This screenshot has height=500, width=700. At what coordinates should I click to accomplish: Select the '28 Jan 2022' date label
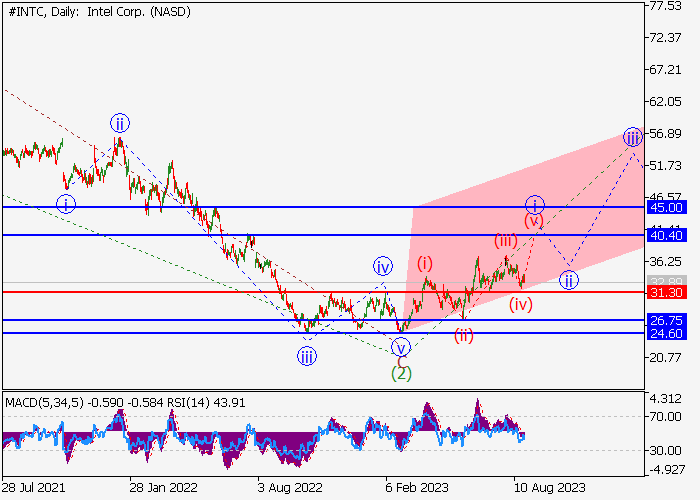pyautogui.click(x=163, y=487)
